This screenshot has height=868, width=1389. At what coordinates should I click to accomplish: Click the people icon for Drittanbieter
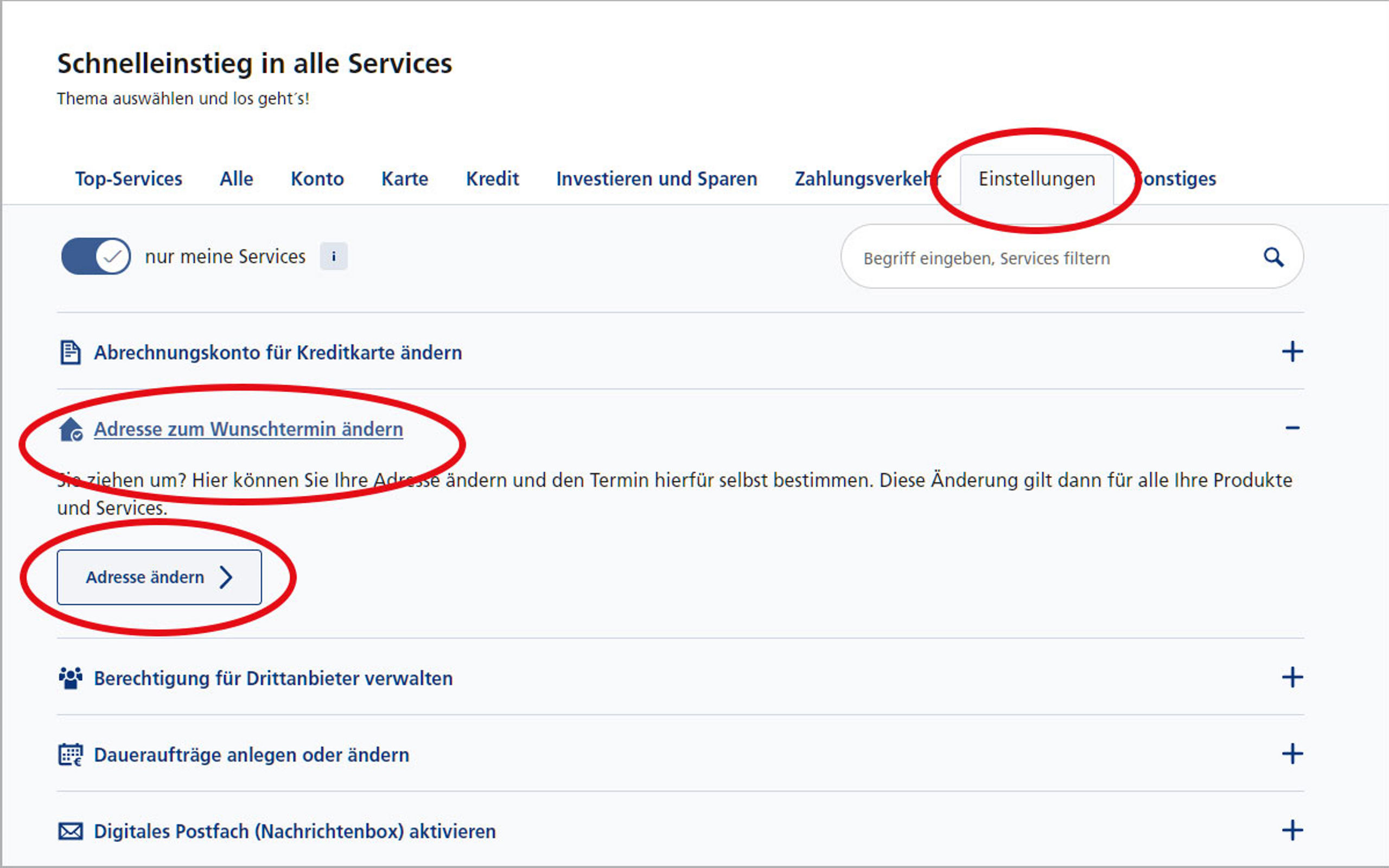click(x=71, y=678)
